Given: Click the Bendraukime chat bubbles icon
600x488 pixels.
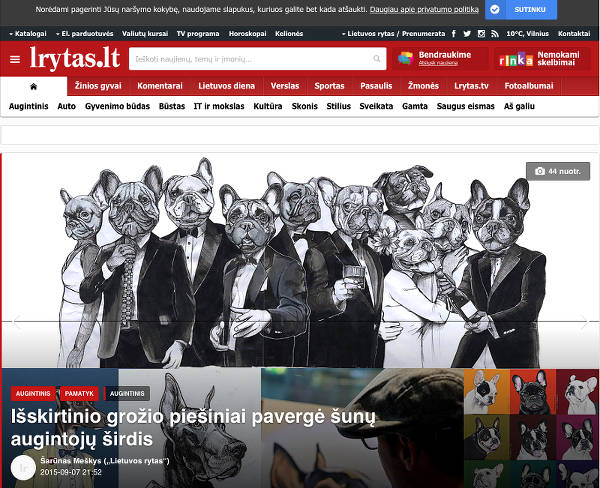Looking at the screenshot, I should [405, 58].
